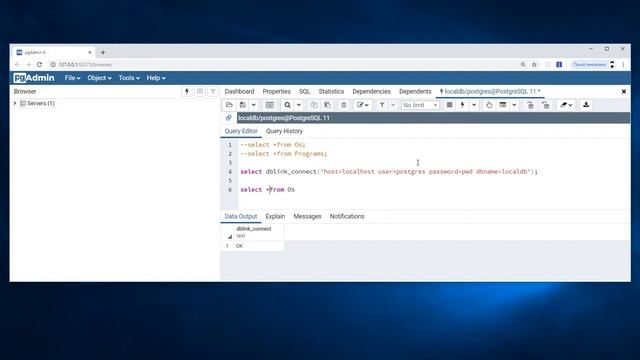This screenshot has height=360, width=640.
Task: Click the localdb/postgres@PostgreSQL 11 connection bar
Action: (433, 118)
